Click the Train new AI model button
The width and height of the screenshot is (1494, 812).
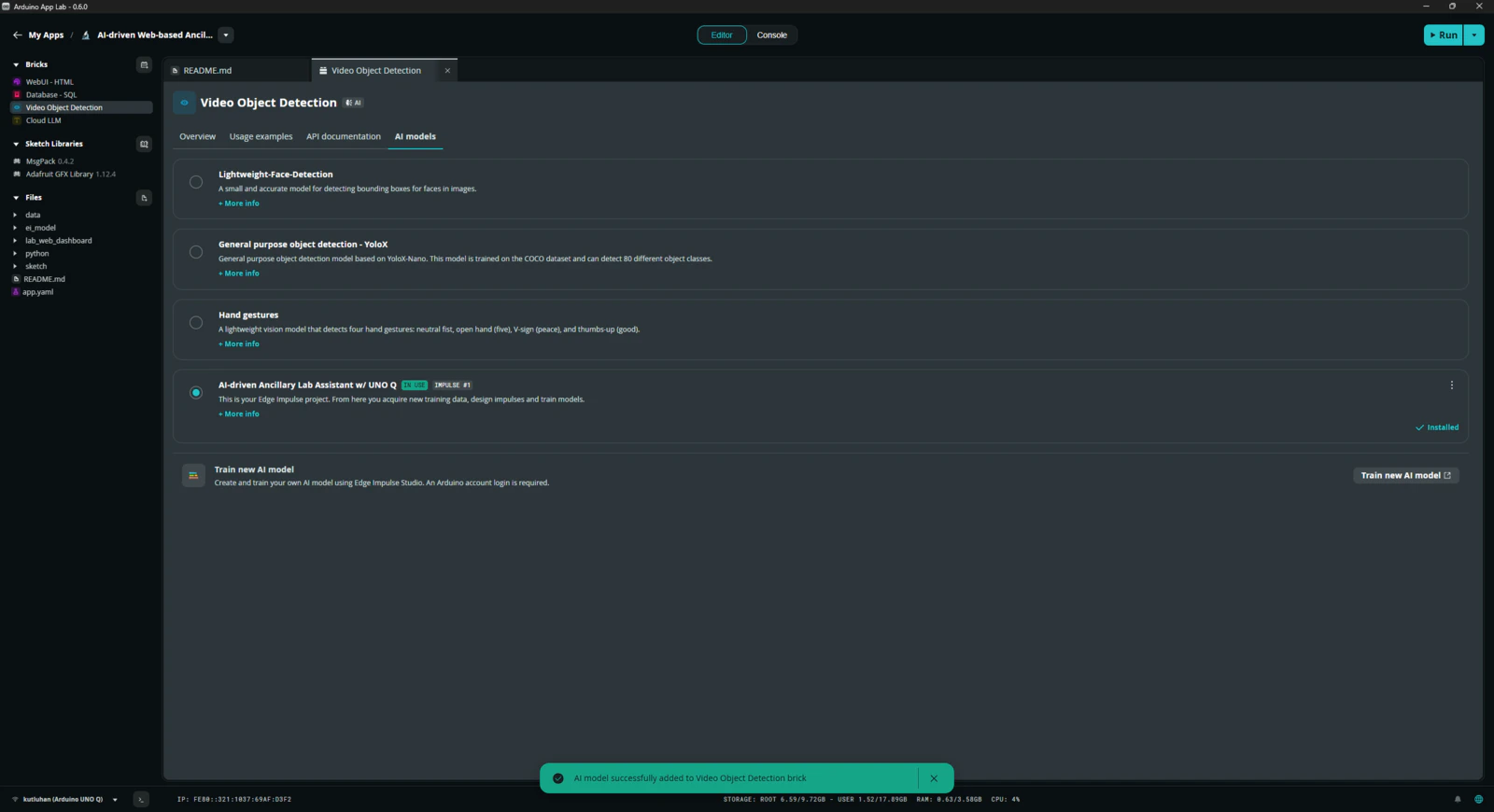coord(1406,476)
